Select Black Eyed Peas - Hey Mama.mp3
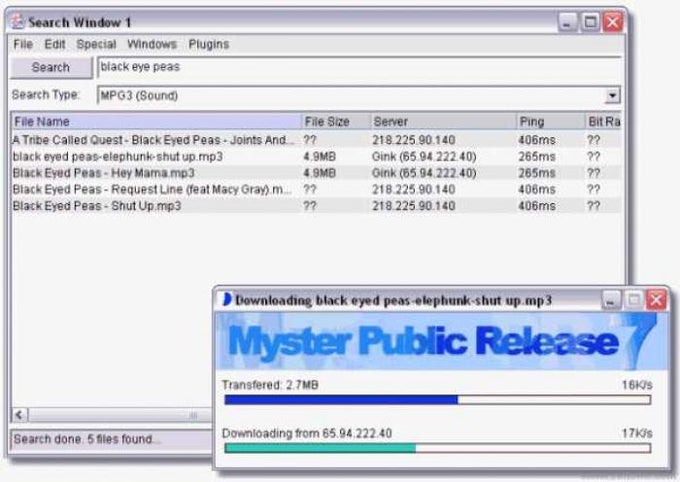This screenshot has height=482, width=680. (x=316, y=173)
